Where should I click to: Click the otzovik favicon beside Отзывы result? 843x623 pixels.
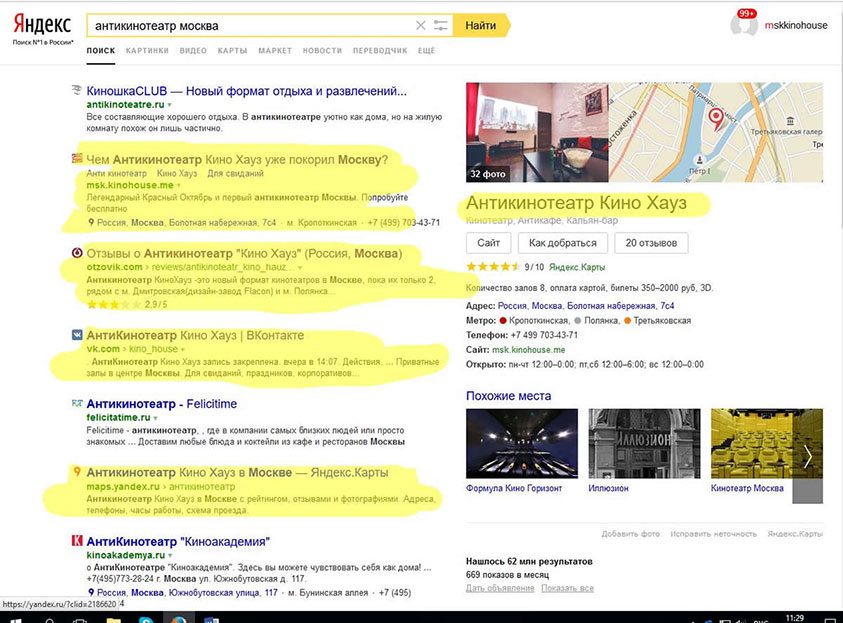(x=77, y=254)
